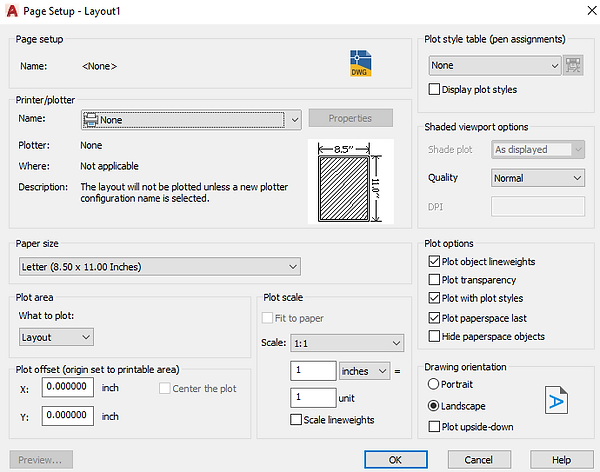This screenshot has width=600, height=472.
Task: Click the AutoCAD logo in title bar
Action: coord(12,11)
